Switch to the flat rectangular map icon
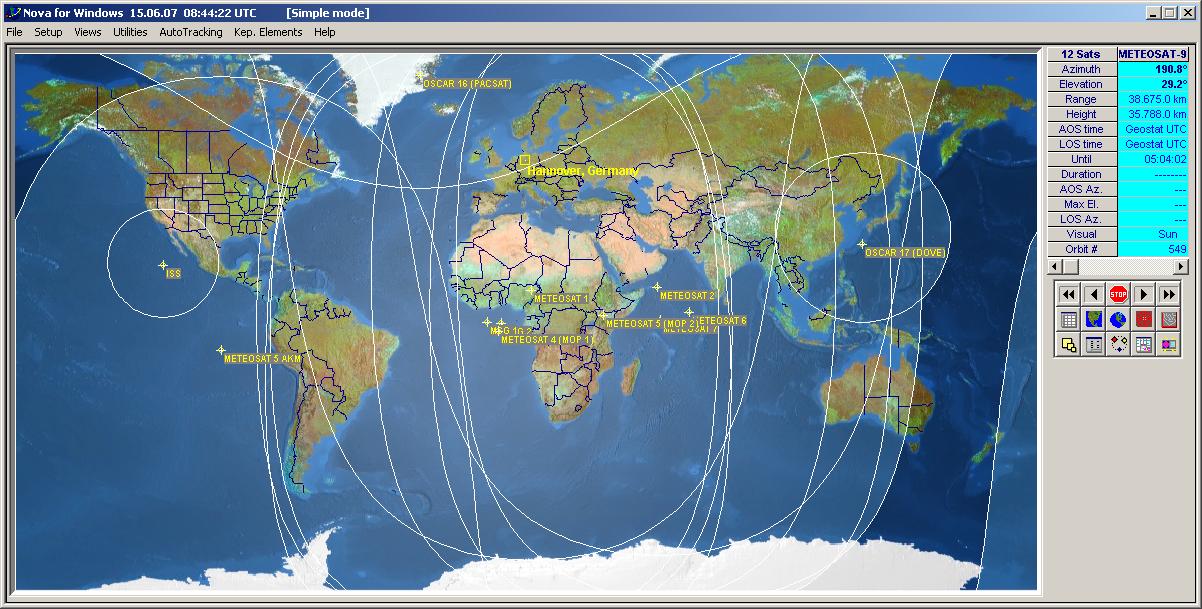 1093,320
